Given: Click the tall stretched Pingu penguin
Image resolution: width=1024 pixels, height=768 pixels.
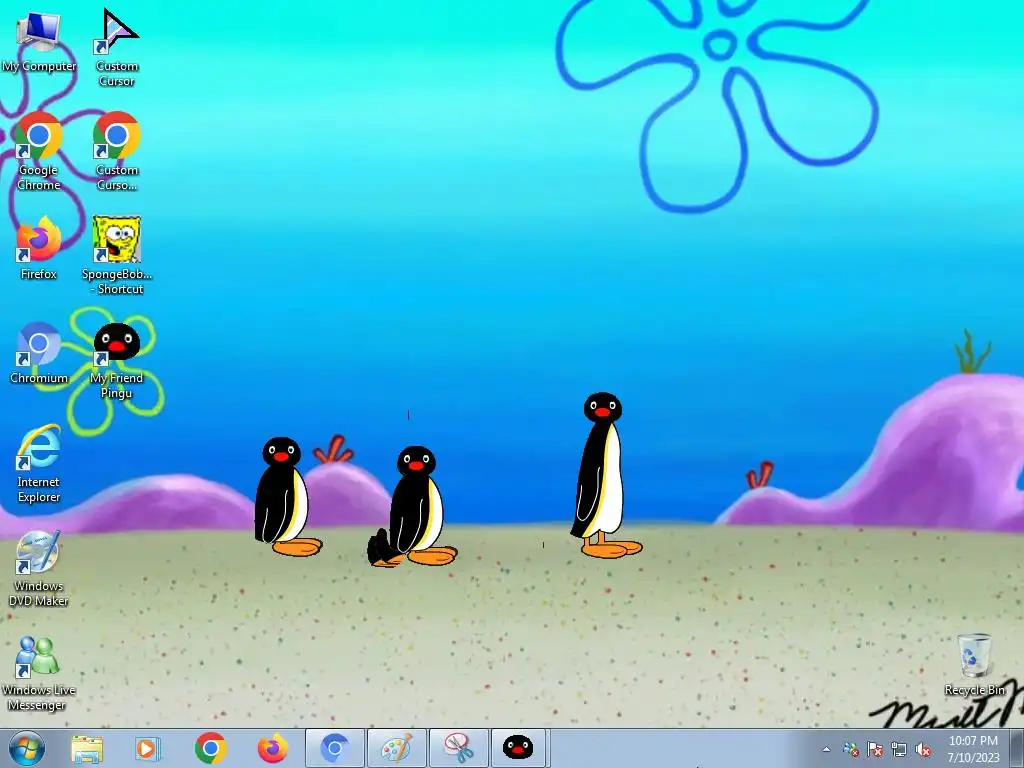Looking at the screenshot, I should coord(606,475).
